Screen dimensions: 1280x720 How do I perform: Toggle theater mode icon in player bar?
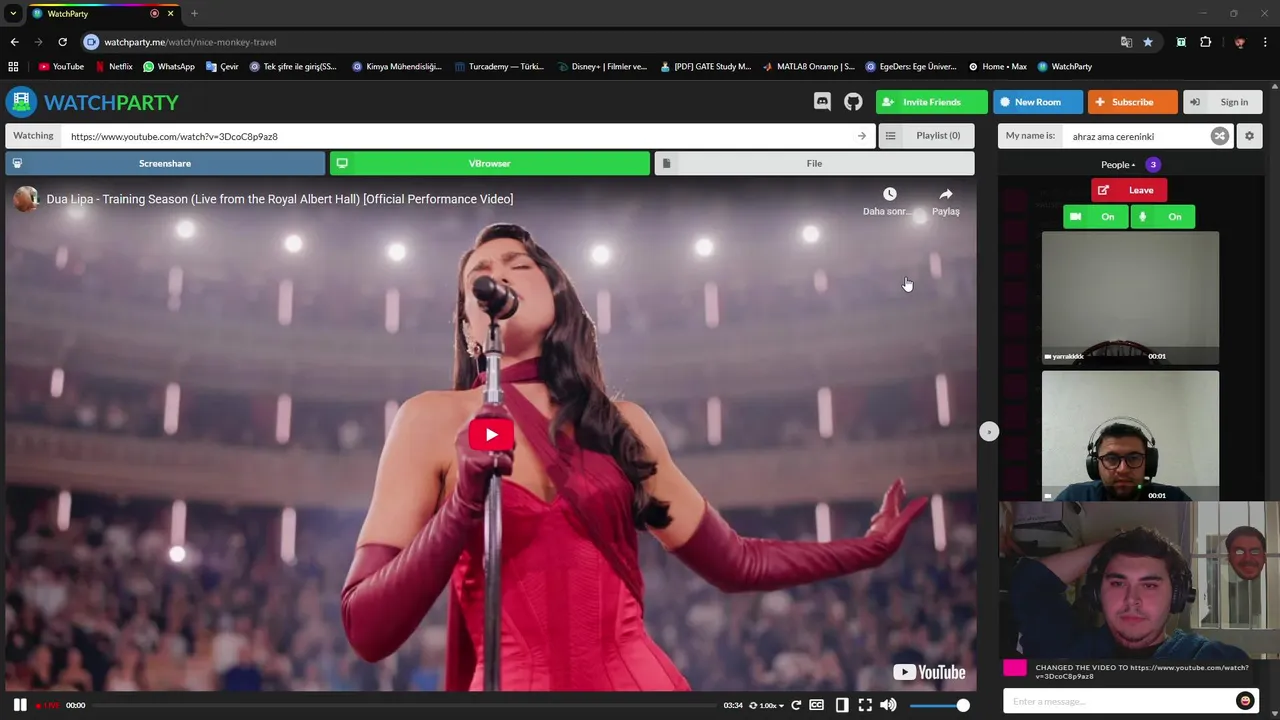842,705
